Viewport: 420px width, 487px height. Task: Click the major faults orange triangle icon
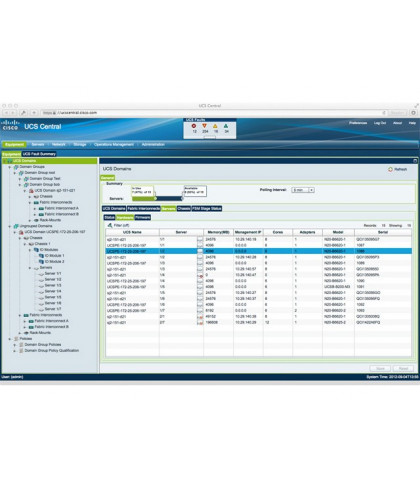tap(204, 126)
